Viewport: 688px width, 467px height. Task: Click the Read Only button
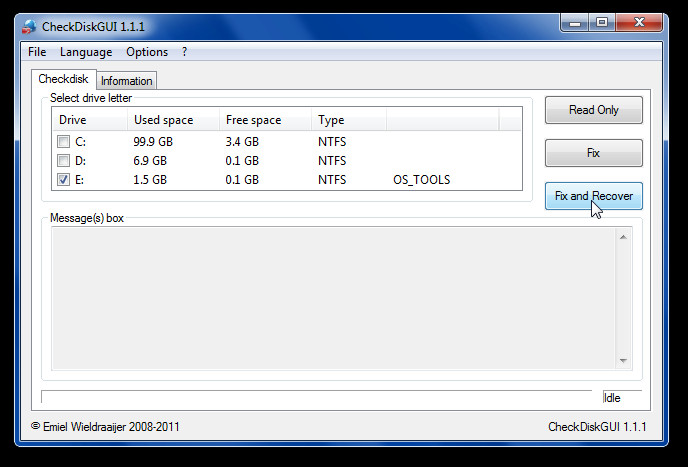(x=594, y=110)
